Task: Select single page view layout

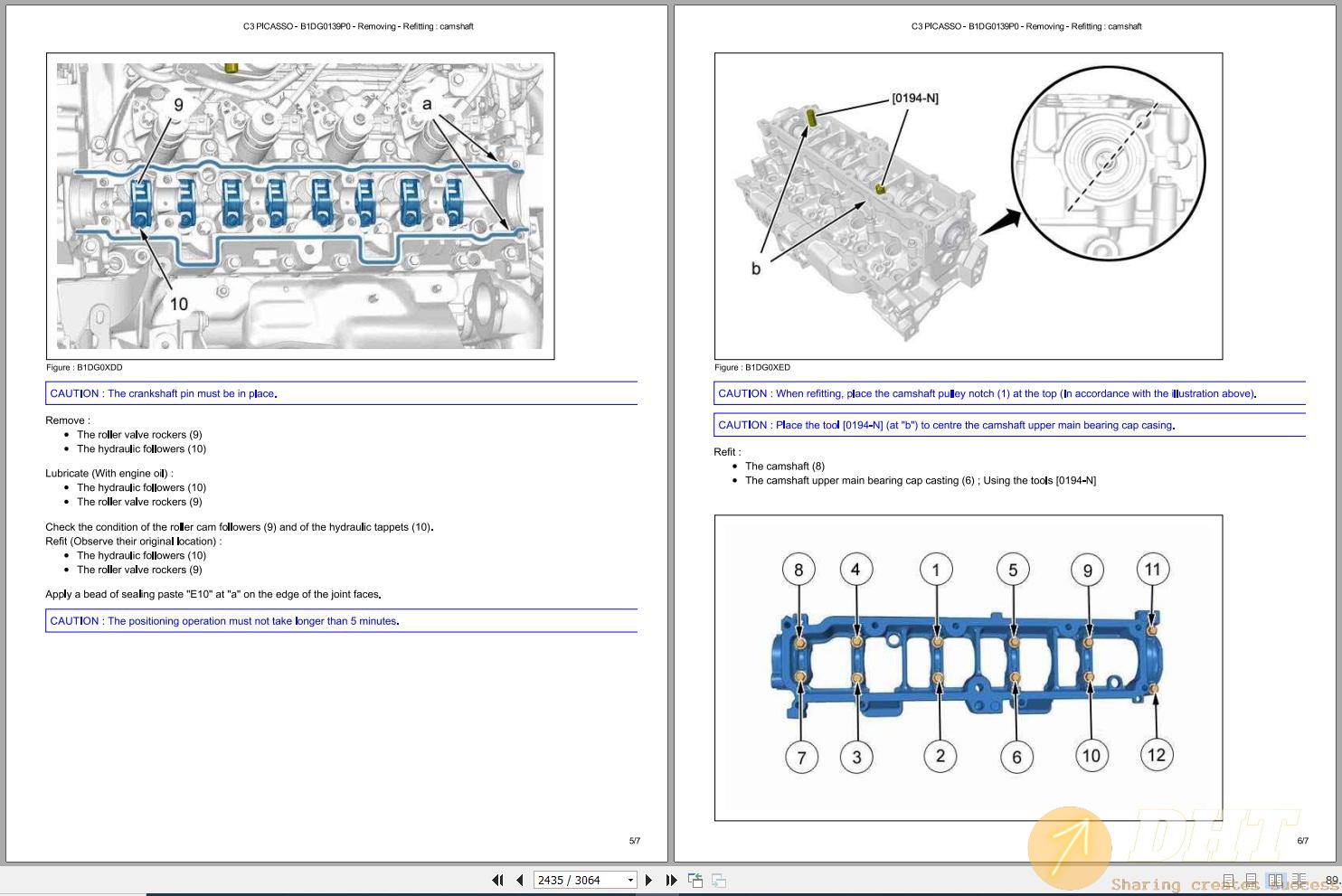Action: tap(1228, 880)
